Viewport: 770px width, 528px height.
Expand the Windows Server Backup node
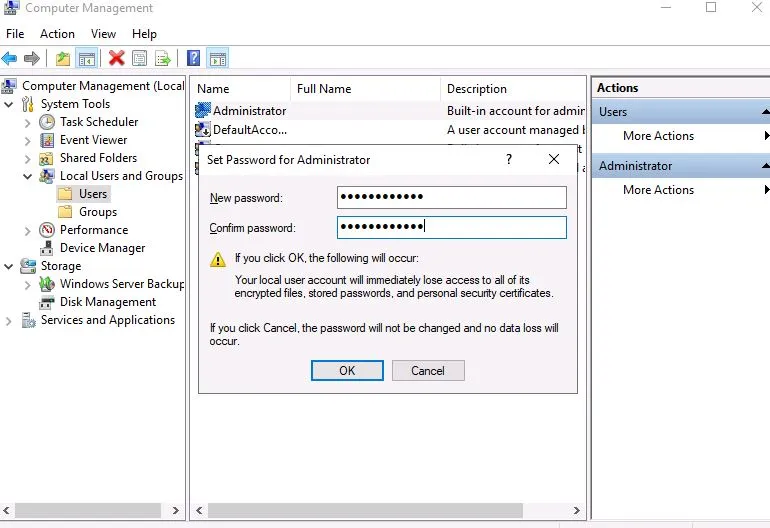coord(28,285)
